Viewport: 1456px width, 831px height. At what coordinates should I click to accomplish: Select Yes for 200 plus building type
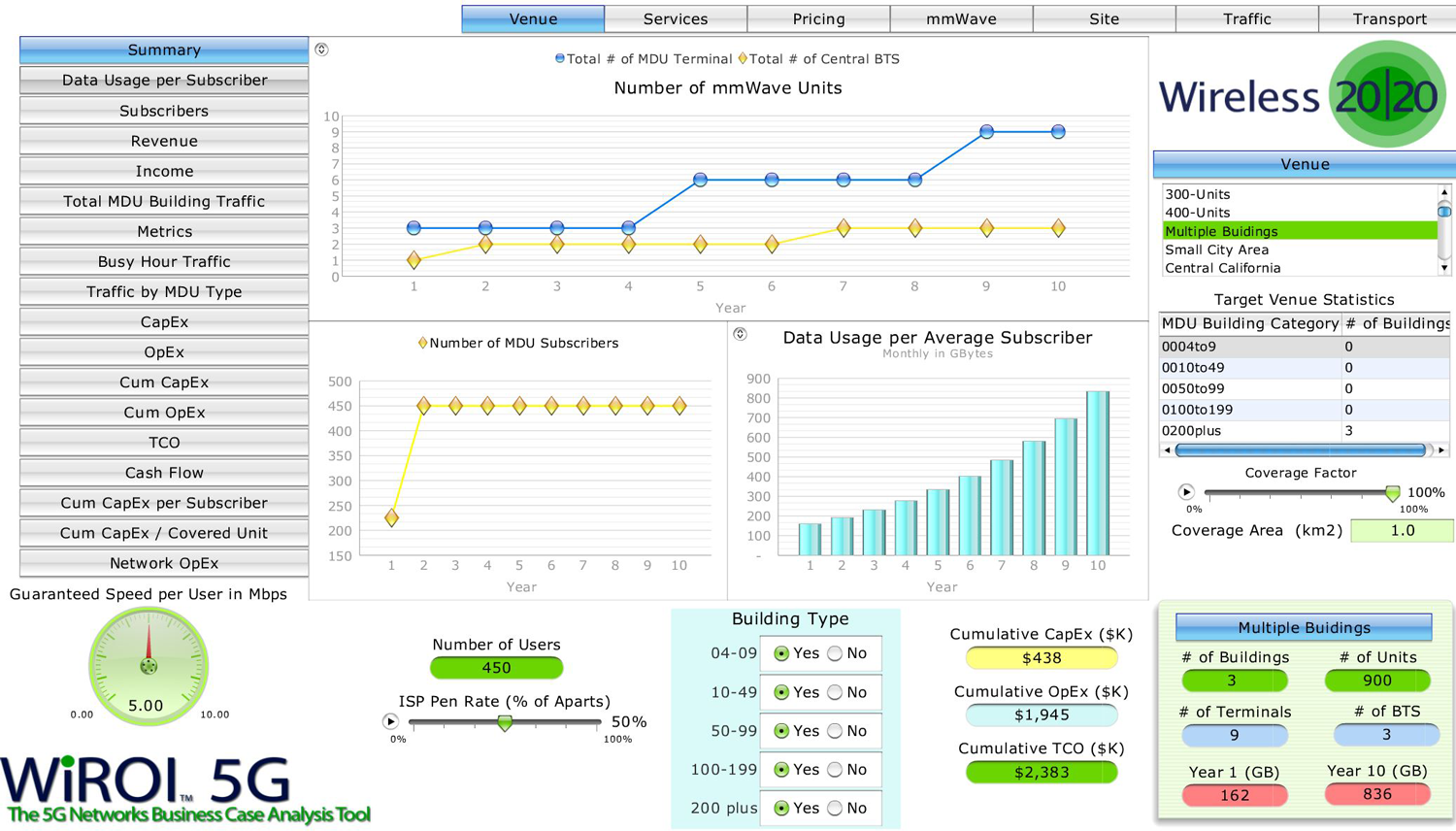pos(781,808)
